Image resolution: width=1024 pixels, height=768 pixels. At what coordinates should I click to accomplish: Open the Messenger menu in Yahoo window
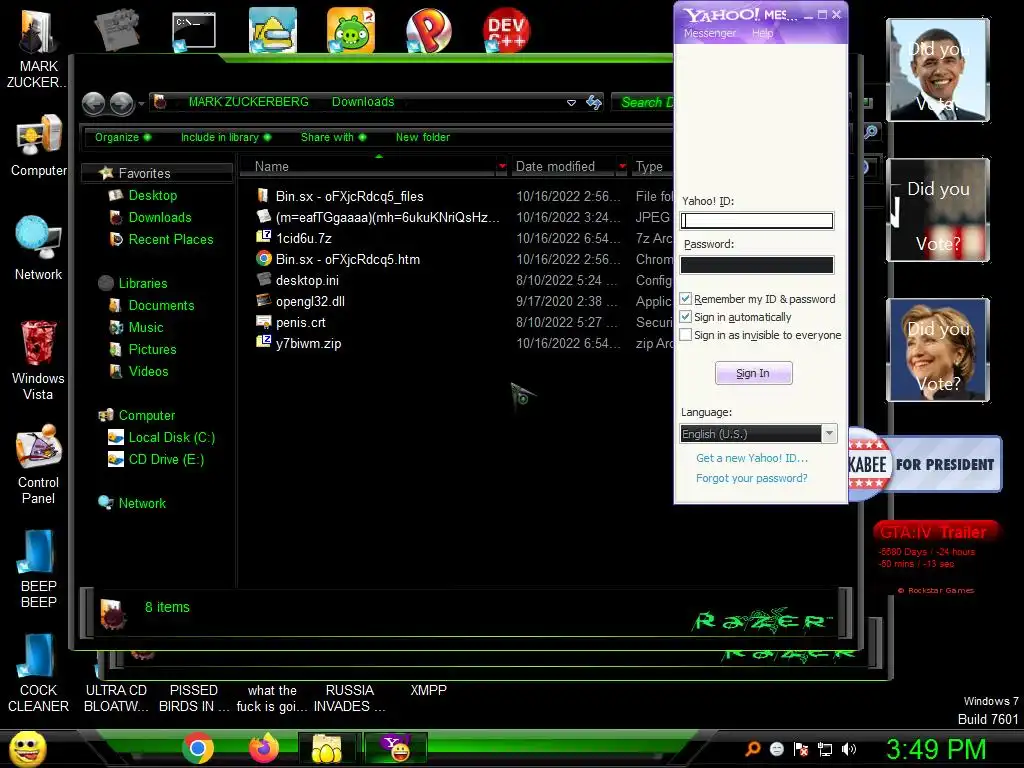[710, 33]
